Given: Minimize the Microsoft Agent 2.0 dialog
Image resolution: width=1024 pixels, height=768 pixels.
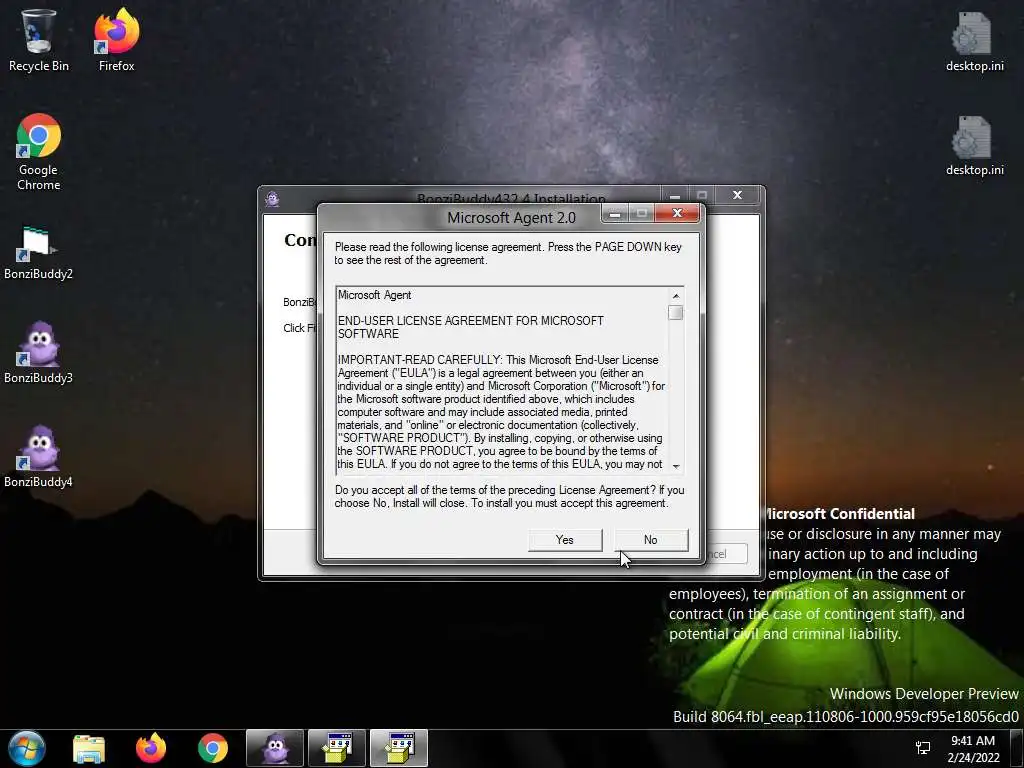Looking at the screenshot, I should [615, 214].
